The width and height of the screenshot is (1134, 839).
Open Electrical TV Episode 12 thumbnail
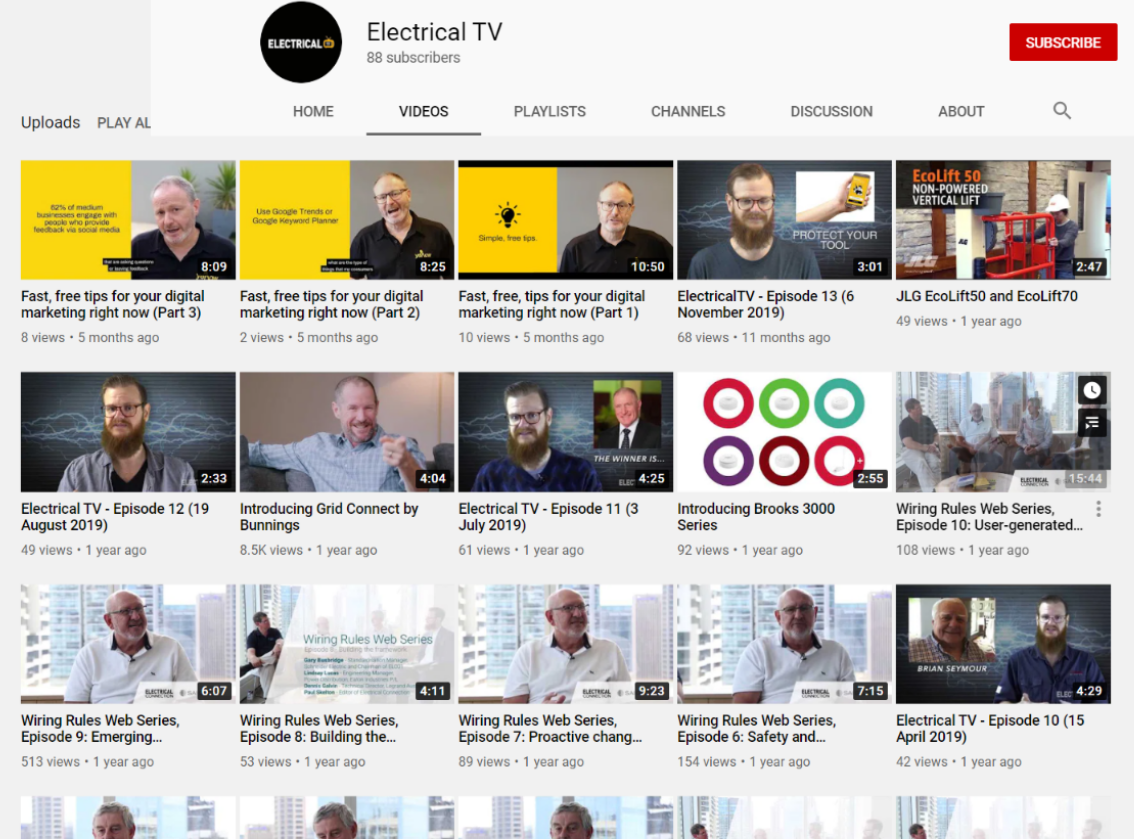(128, 432)
